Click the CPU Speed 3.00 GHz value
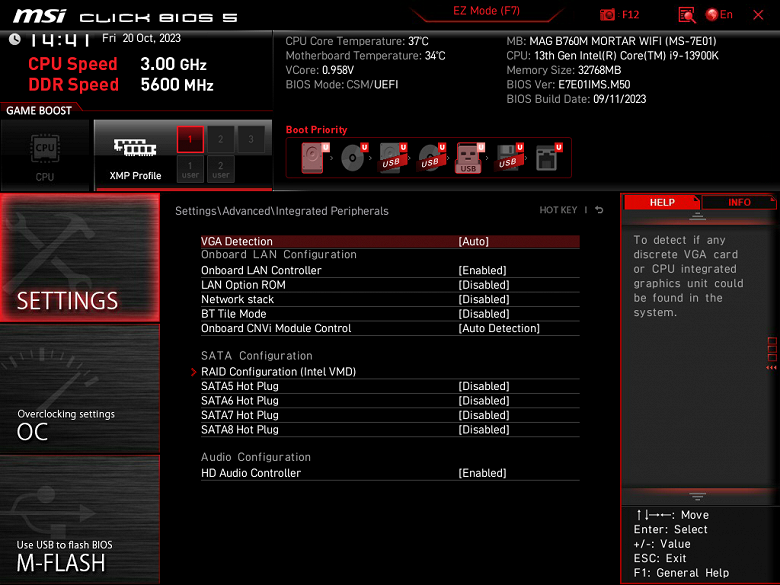The image size is (780, 585). pyautogui.click(x=173, y=64)
